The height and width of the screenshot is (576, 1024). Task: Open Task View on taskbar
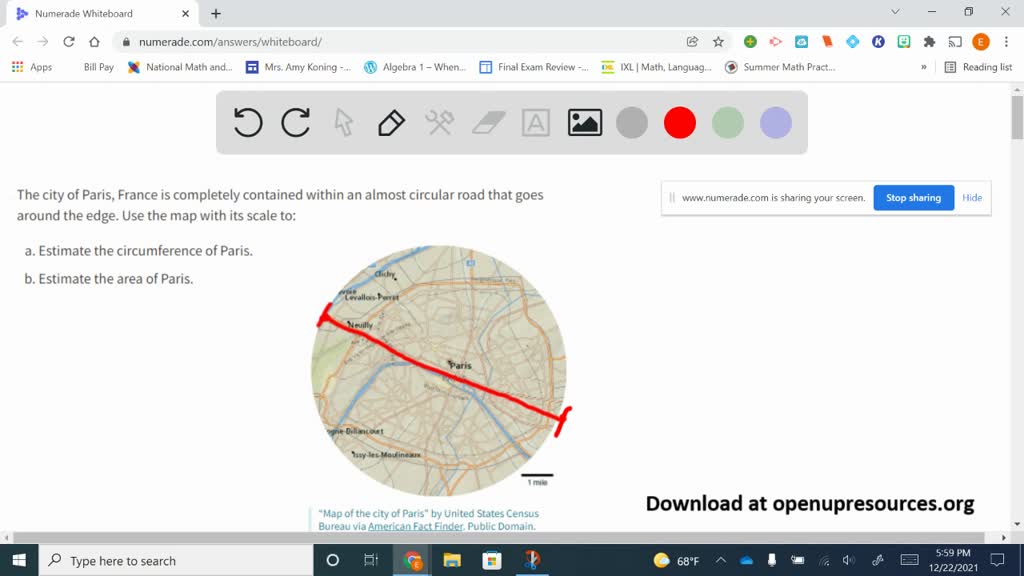click(371, 560)
